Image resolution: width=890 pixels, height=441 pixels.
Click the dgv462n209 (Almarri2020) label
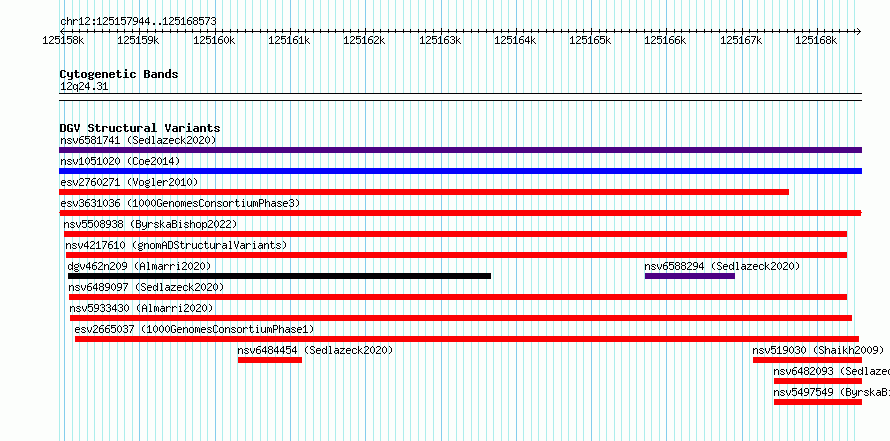pyautogui.click(x=139, y=266)
